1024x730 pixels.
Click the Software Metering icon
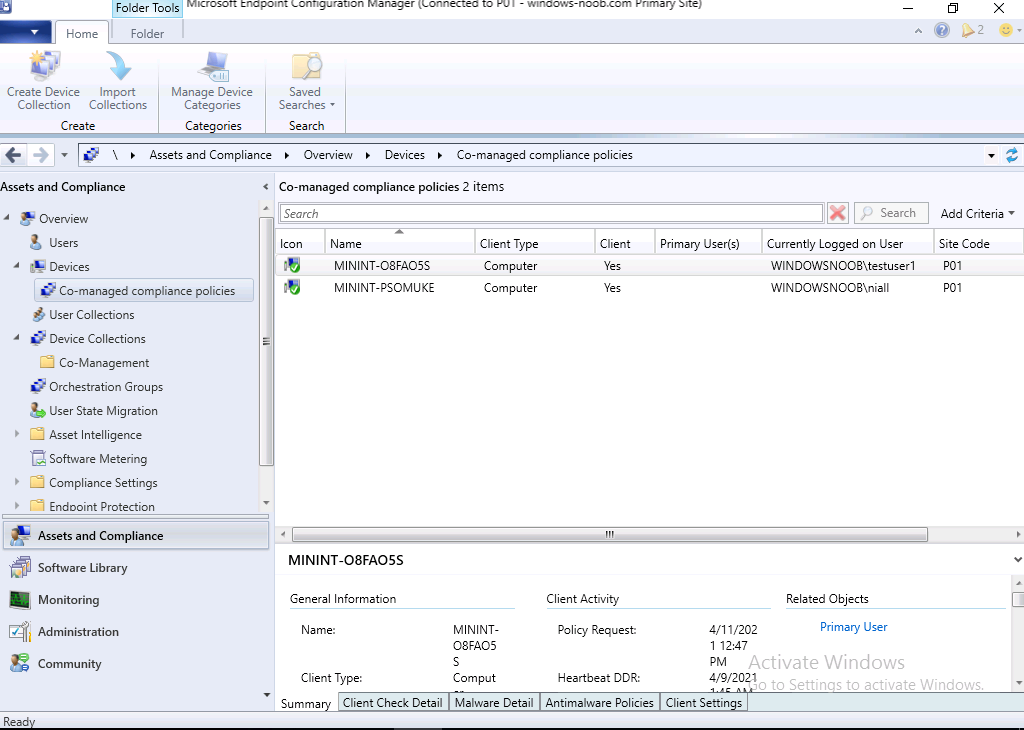click(39, 458)
